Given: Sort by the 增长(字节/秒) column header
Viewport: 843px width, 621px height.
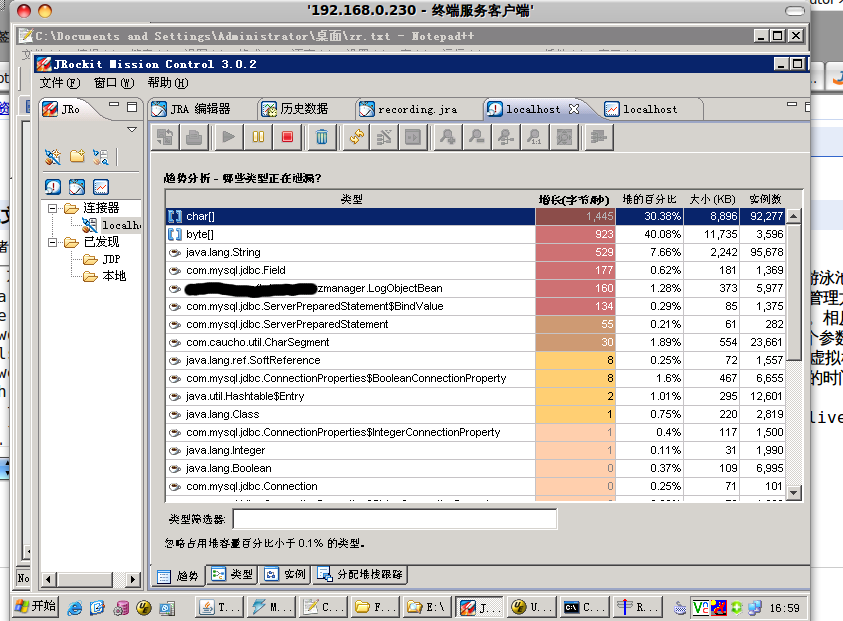Looking at the screenshot, I should tap(575, 199).
